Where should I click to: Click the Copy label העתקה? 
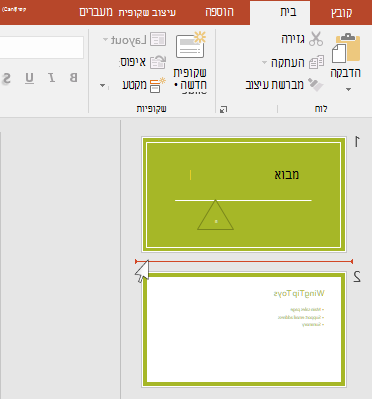click(x=288, y=62)
